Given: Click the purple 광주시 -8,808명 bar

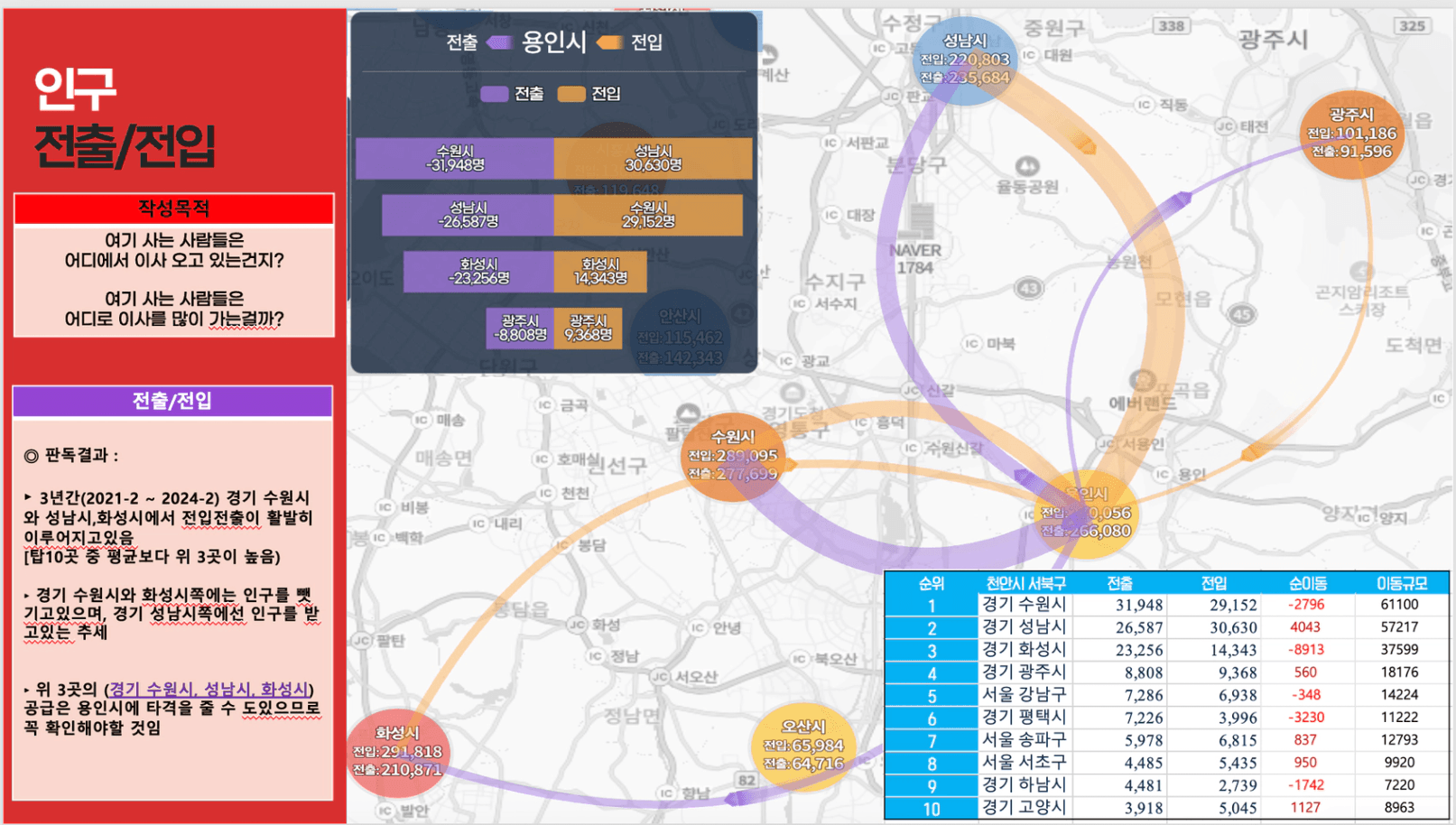Looking at the screenshot, I should (520, 328).
